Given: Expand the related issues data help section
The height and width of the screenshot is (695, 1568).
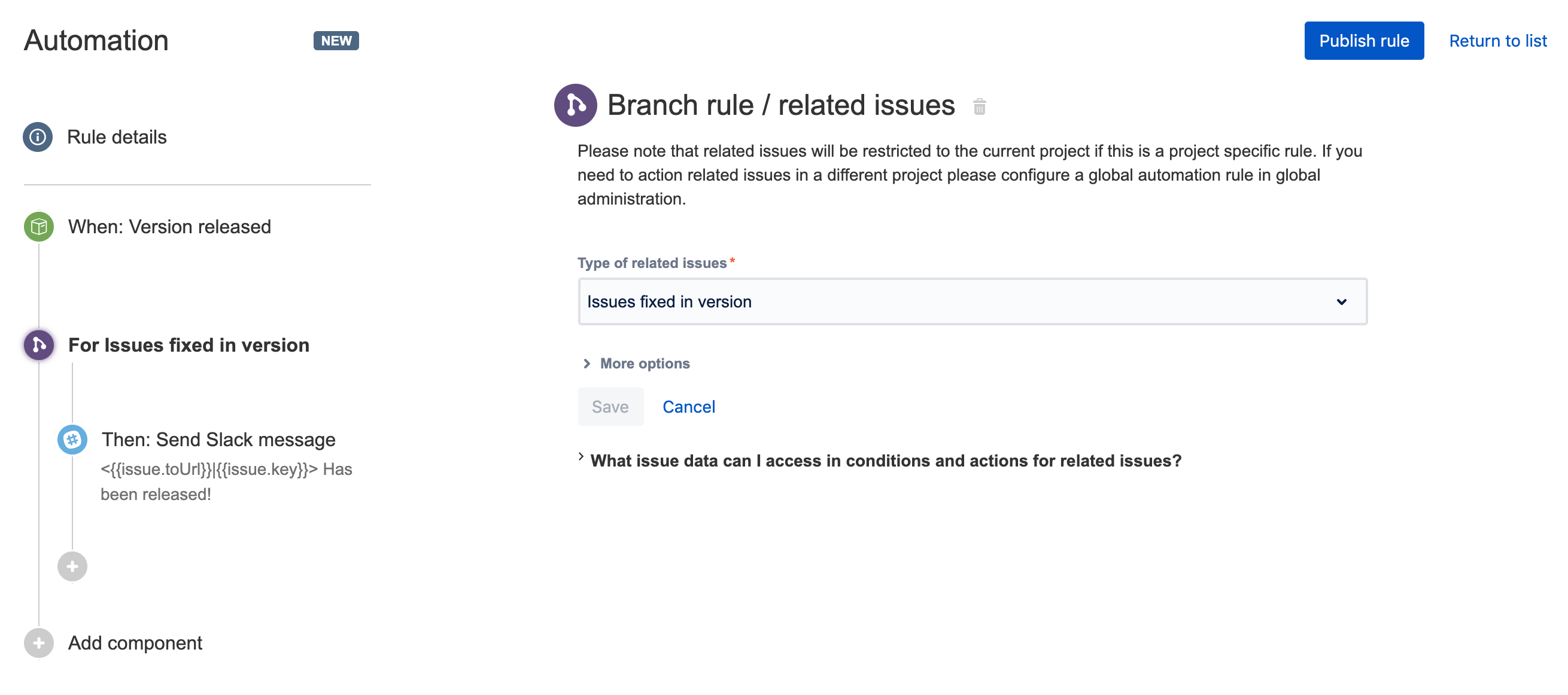Looking at the screenshot, I should [885, 461].
